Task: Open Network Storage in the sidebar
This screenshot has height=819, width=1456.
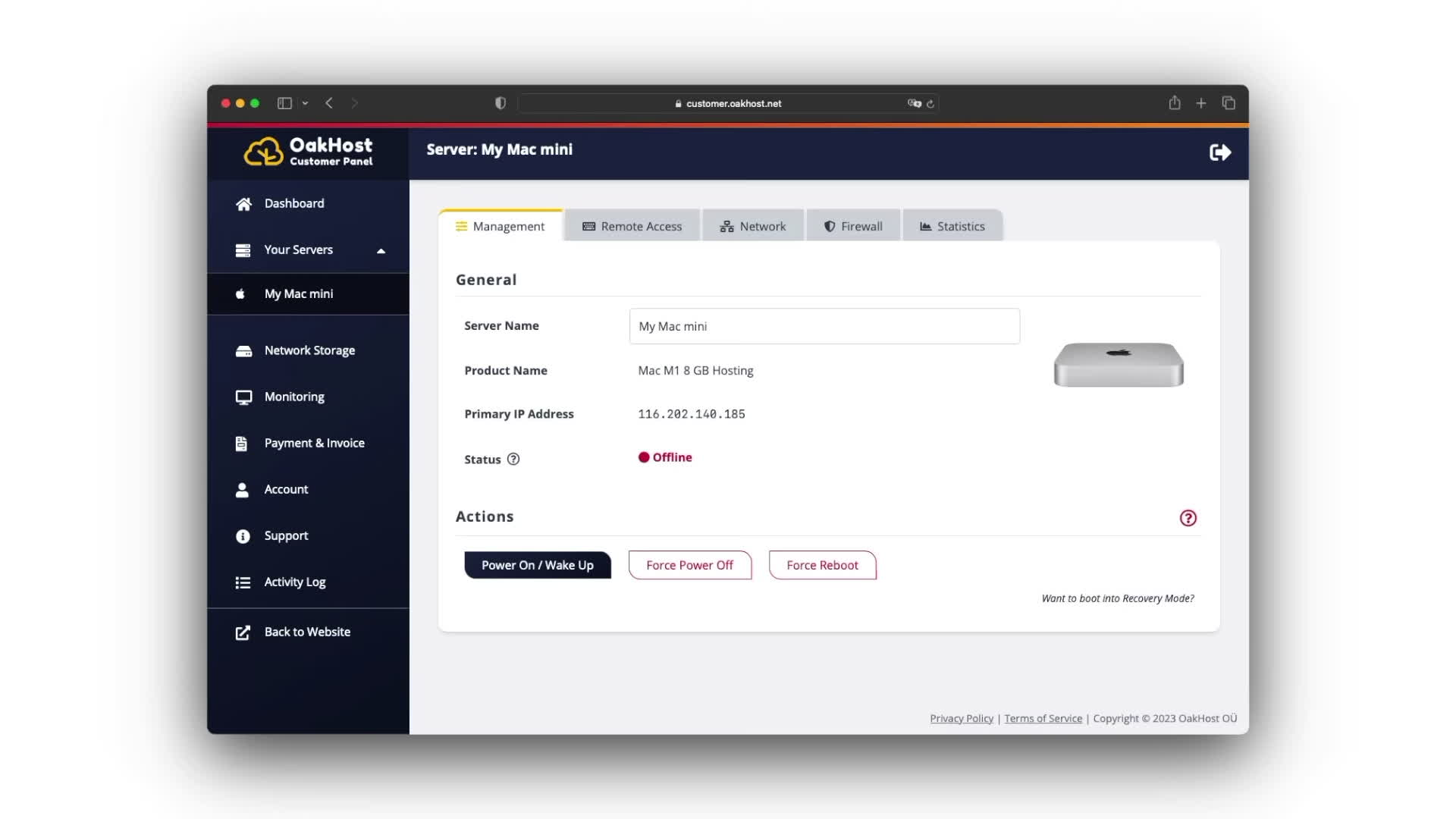Action: coord(309,350)
